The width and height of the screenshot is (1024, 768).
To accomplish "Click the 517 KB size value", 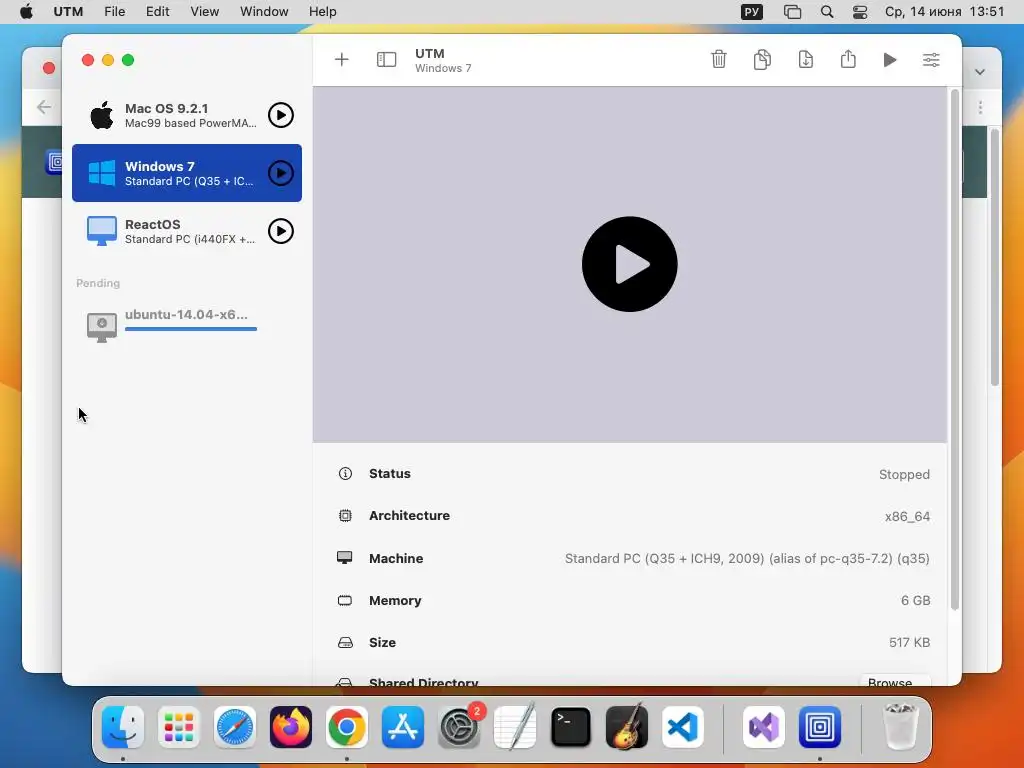I will click(909, 643).
